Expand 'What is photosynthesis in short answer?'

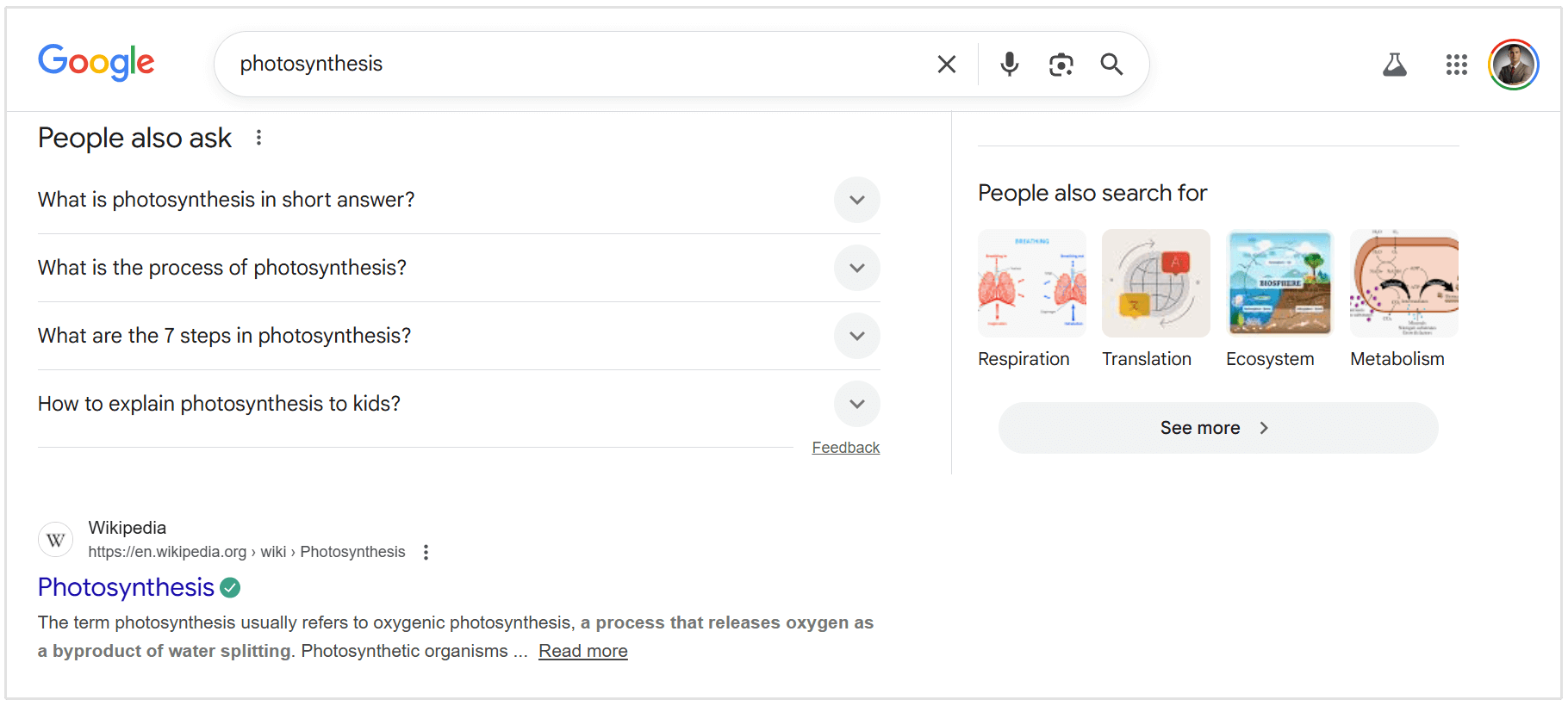(x=856, y=200)
